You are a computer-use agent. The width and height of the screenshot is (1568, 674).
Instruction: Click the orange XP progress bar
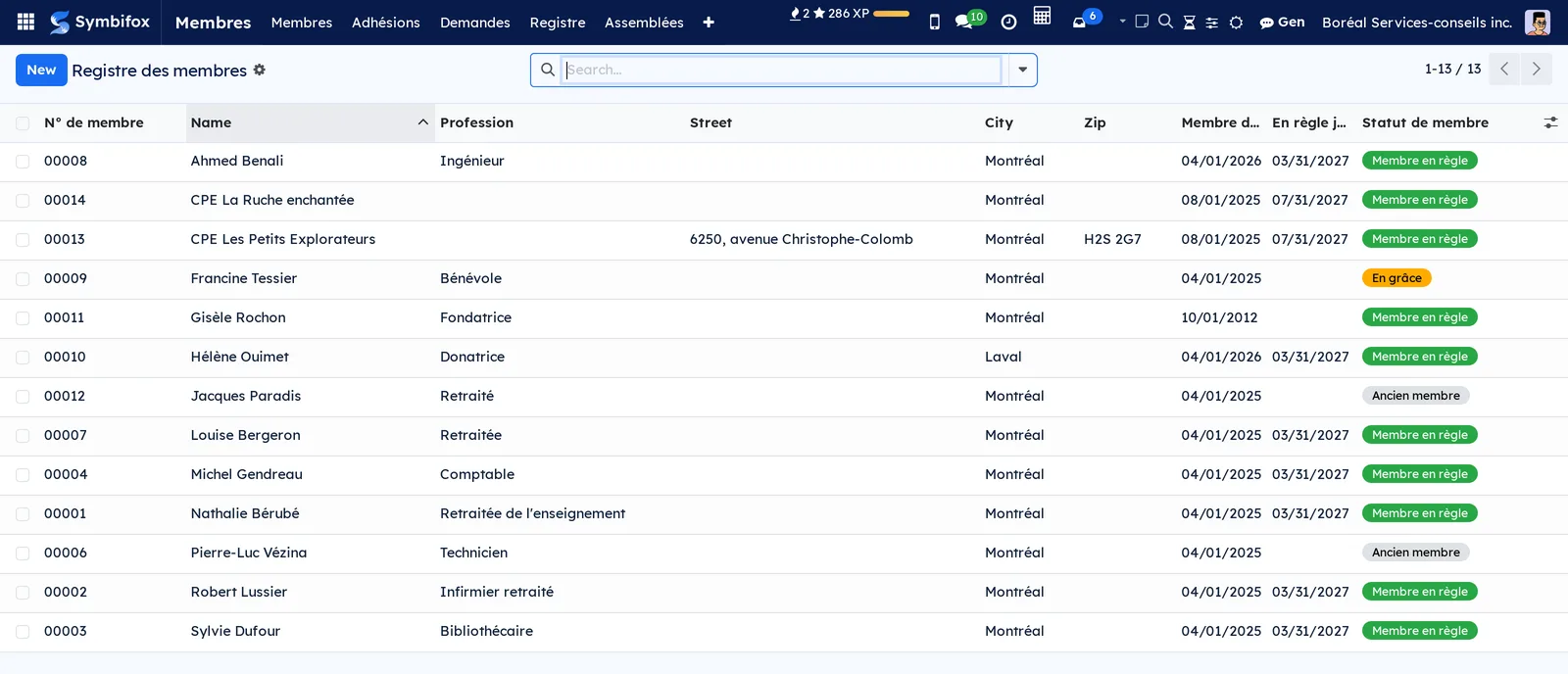point(891,14)
